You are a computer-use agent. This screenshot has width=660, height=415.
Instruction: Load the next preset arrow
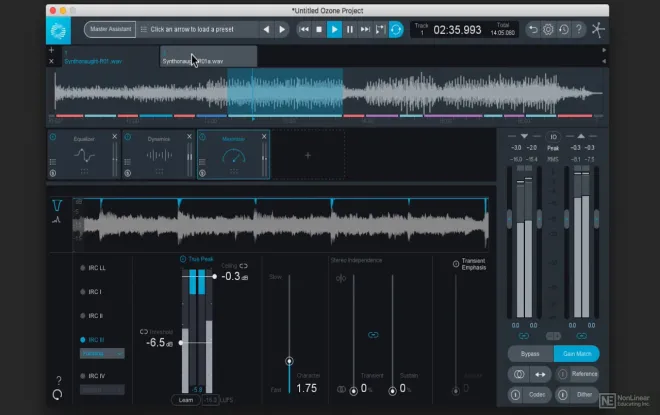(x=282, y=29)
